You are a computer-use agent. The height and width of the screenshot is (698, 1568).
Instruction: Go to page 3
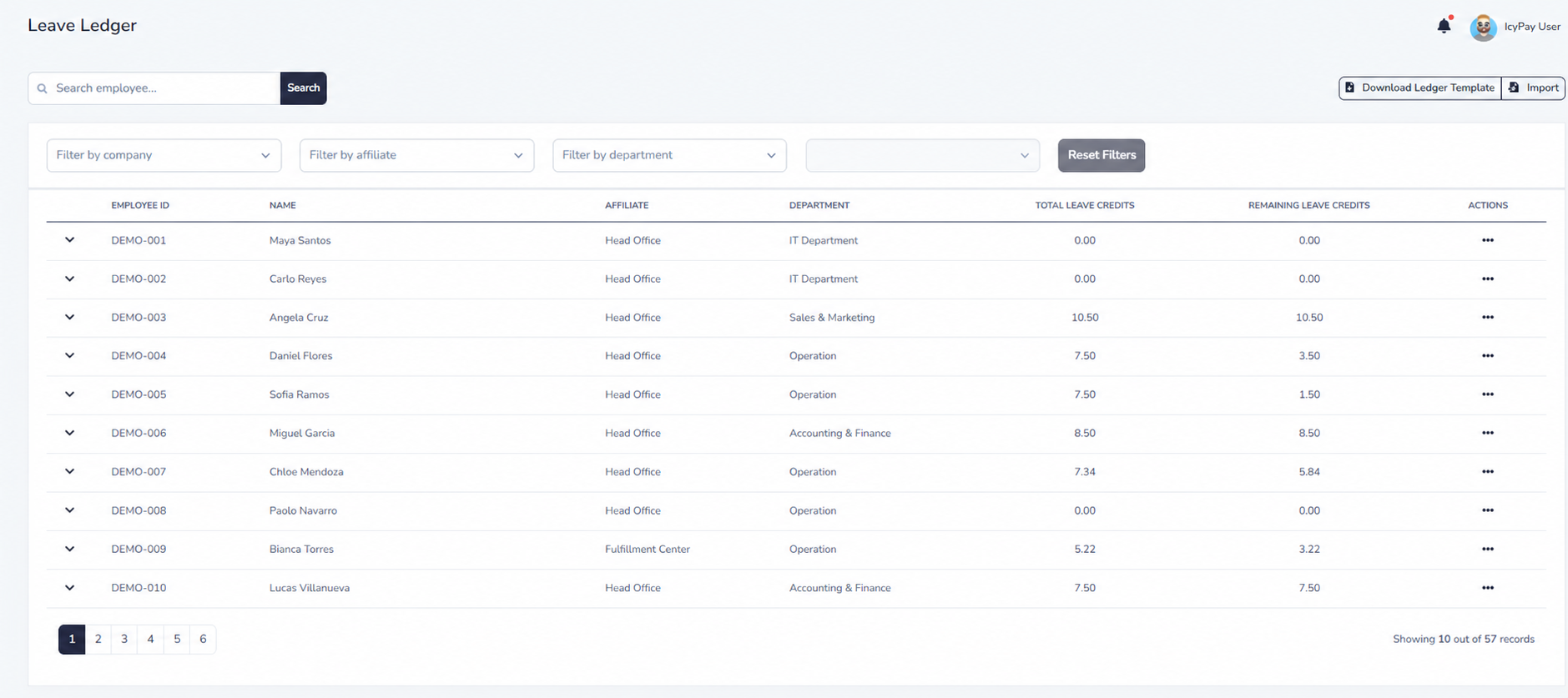click(x=124, y=639)
